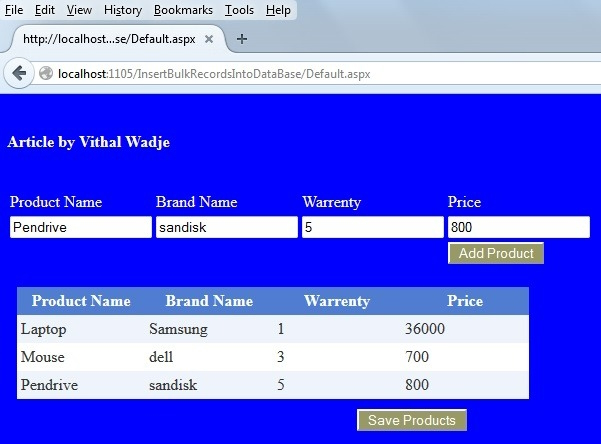Click the browser back arrow button

pyautogui.click(x=18, y=73)
